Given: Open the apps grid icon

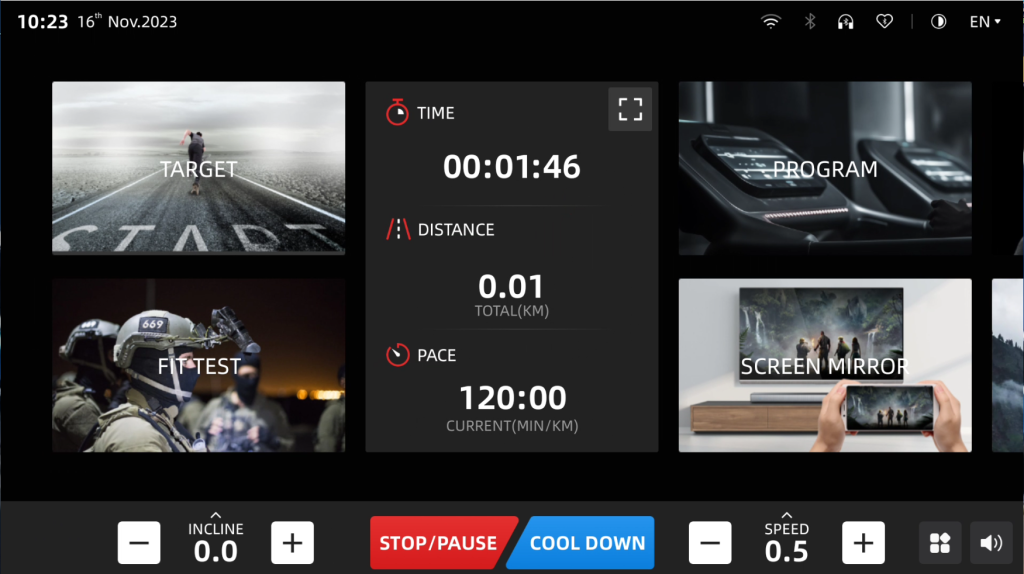Looking at the screenshot, I should pos(940,543).
